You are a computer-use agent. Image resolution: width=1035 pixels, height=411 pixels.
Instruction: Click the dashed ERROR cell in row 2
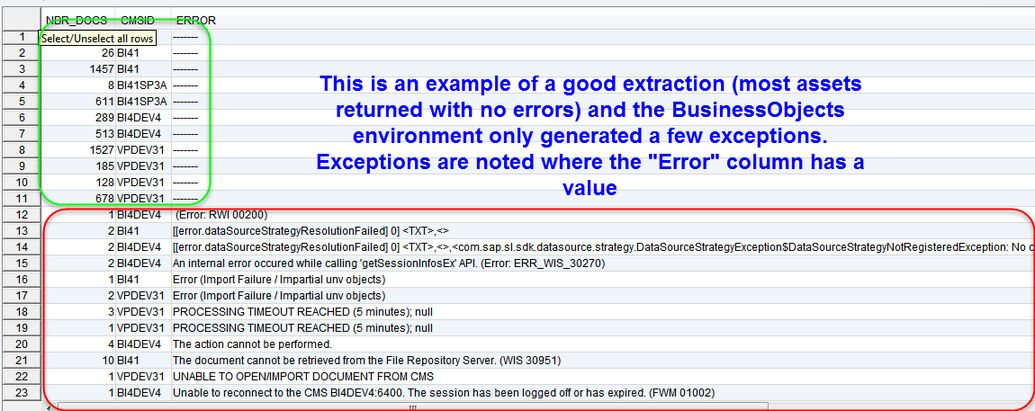tap(185, 53)
